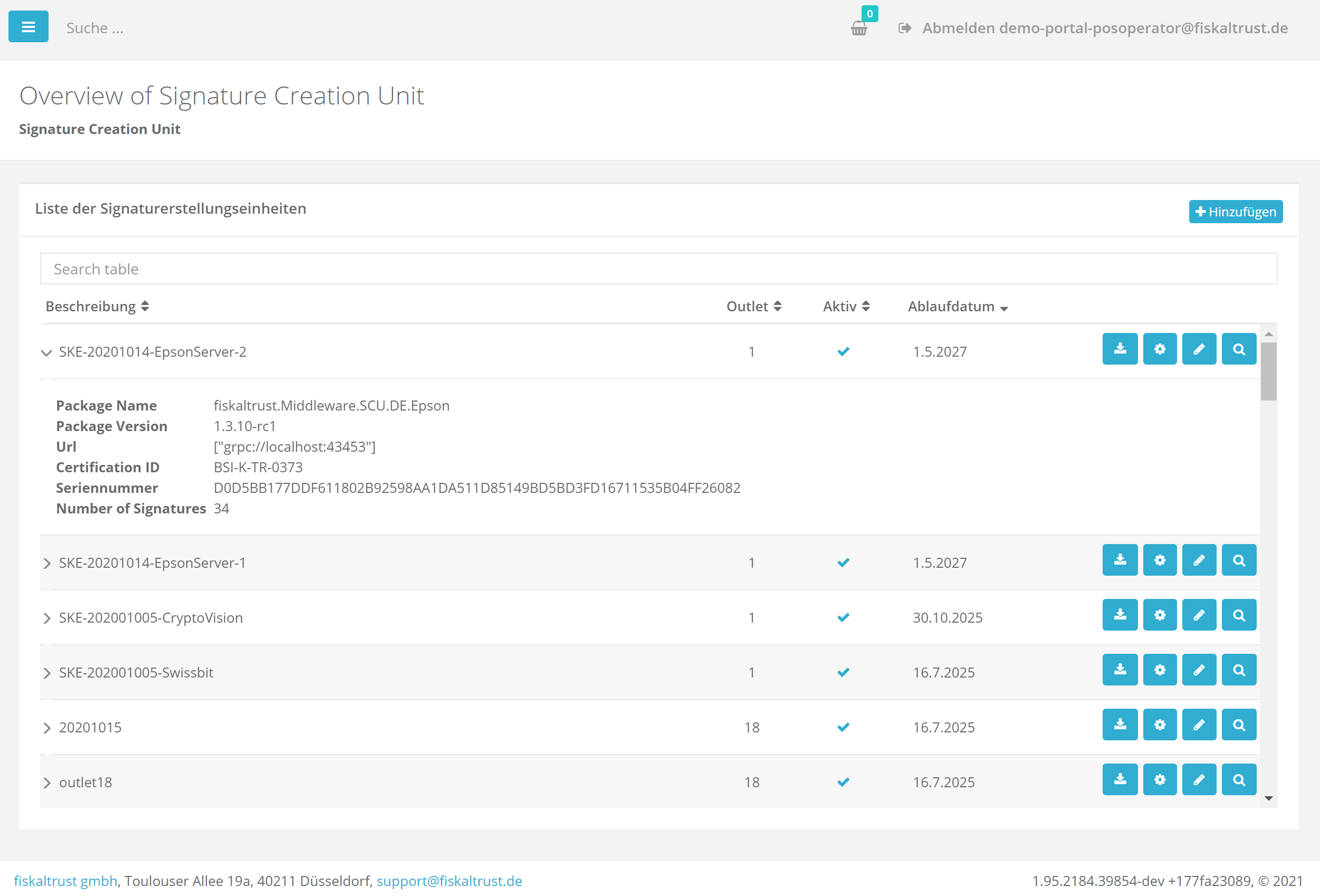Screen dimensions: 1320x896
Task: Click the Url value grpc://localhost:43453
Action: pyautogui.click(x=294, y=446)
